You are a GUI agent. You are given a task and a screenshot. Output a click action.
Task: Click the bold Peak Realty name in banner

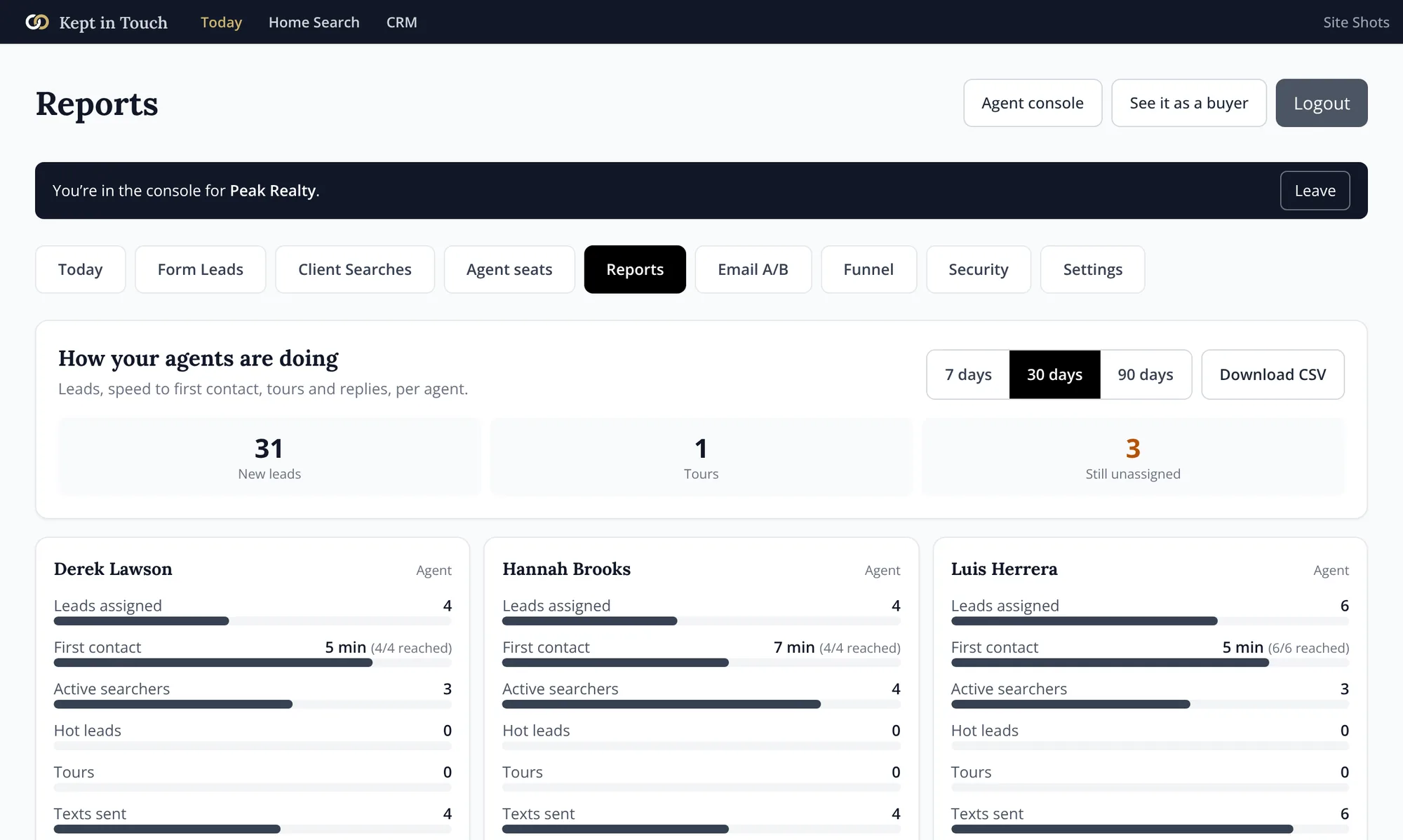pos(273,191)
